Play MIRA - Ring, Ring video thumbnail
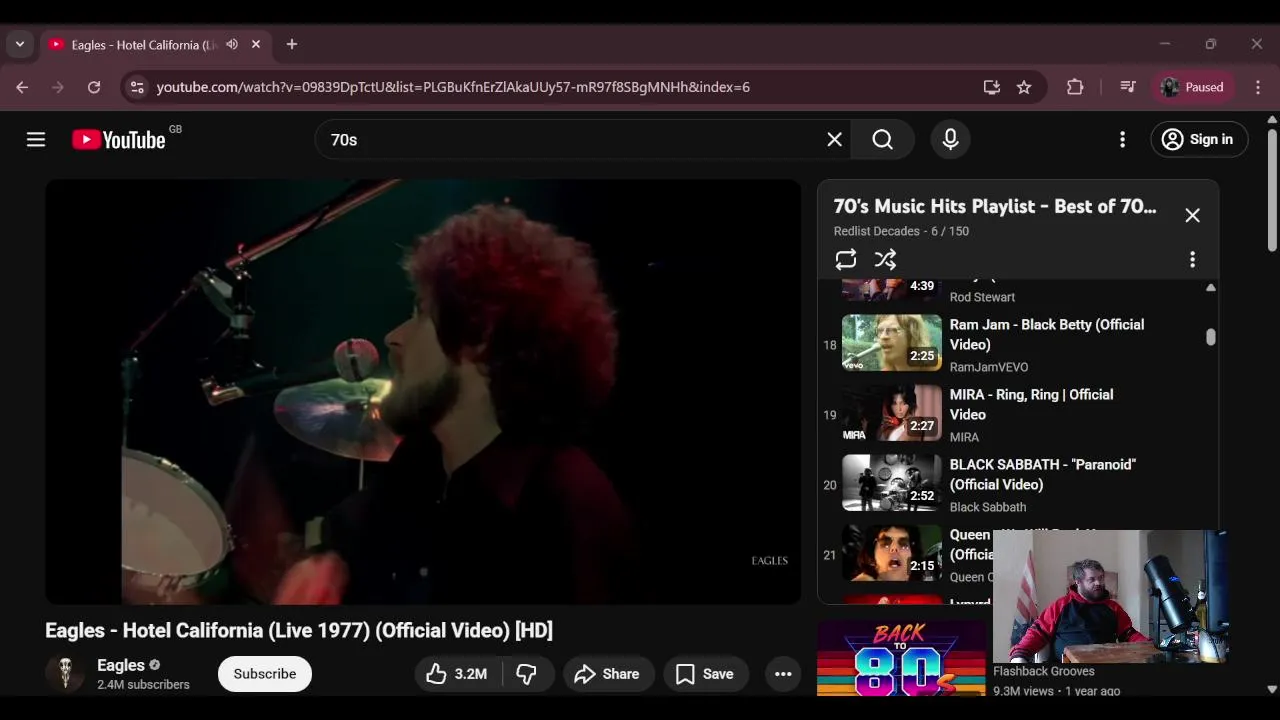This screenshot has width=1280, height=720. click(x=892, y=413)
